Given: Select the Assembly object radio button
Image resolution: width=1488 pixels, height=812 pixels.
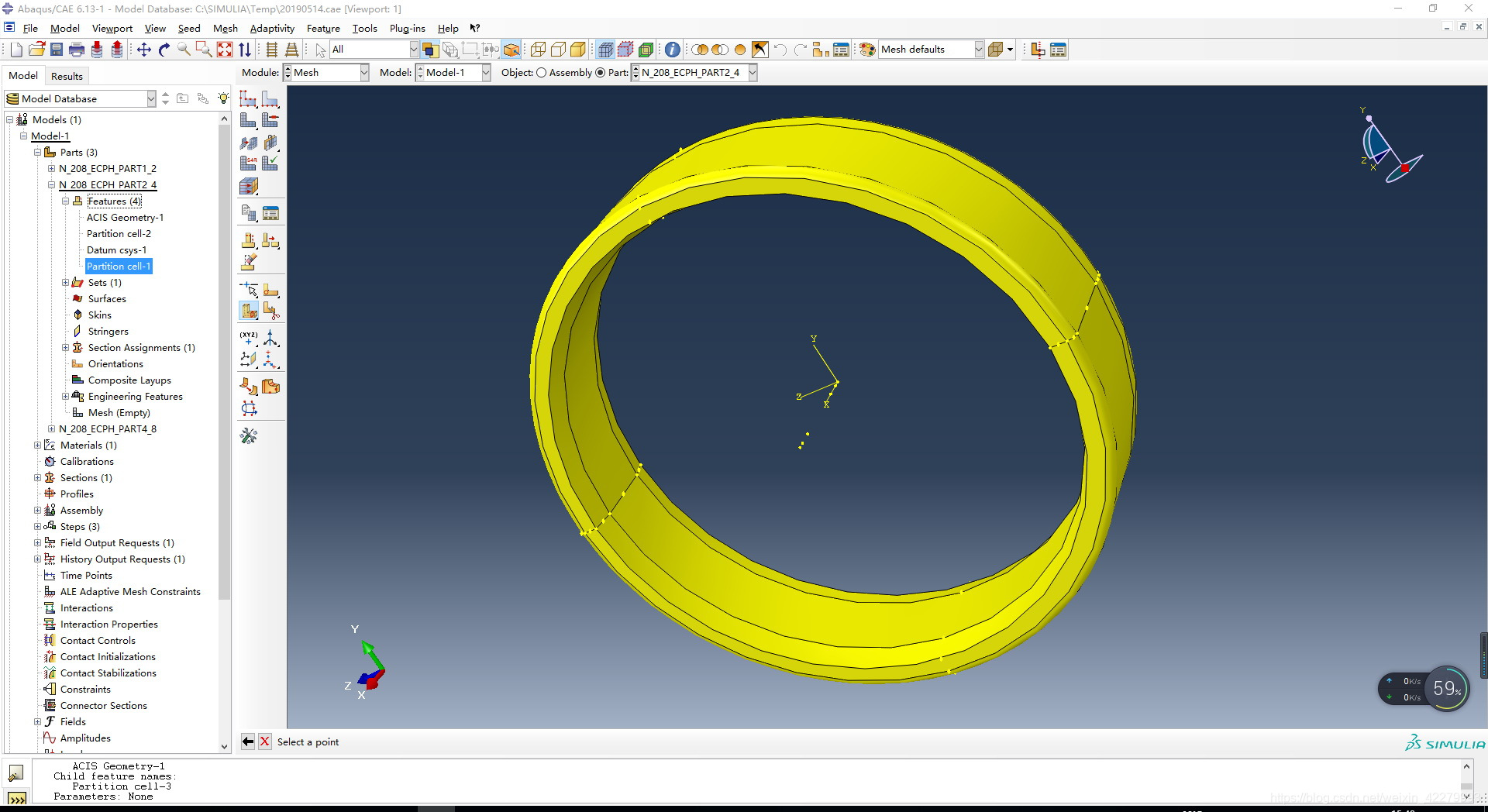Looking at the screenshot, I should [542, 73].
